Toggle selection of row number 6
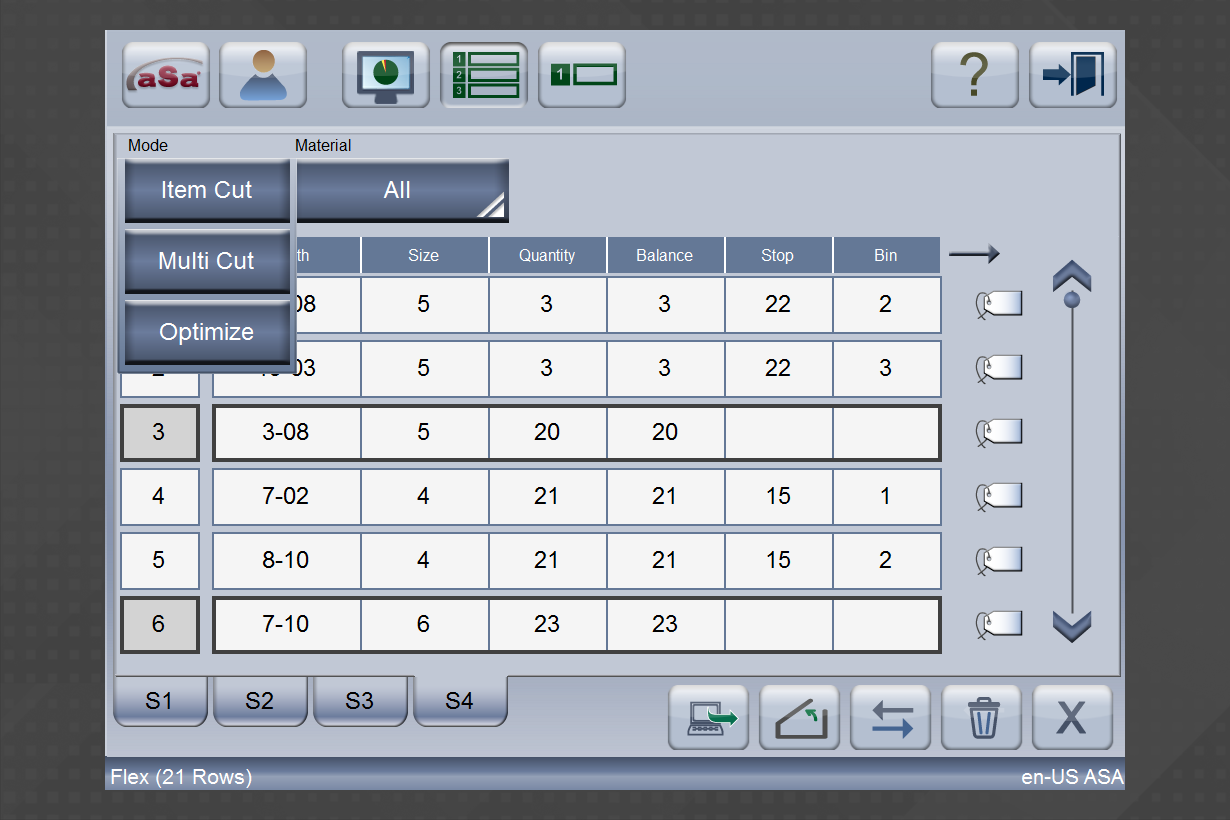The image size is (1230, 820). (x=159, y=624)
